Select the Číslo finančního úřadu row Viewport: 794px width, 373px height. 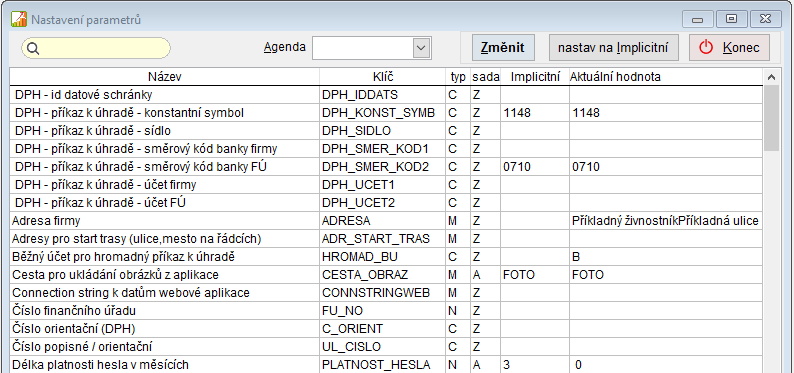pos(386,311)
